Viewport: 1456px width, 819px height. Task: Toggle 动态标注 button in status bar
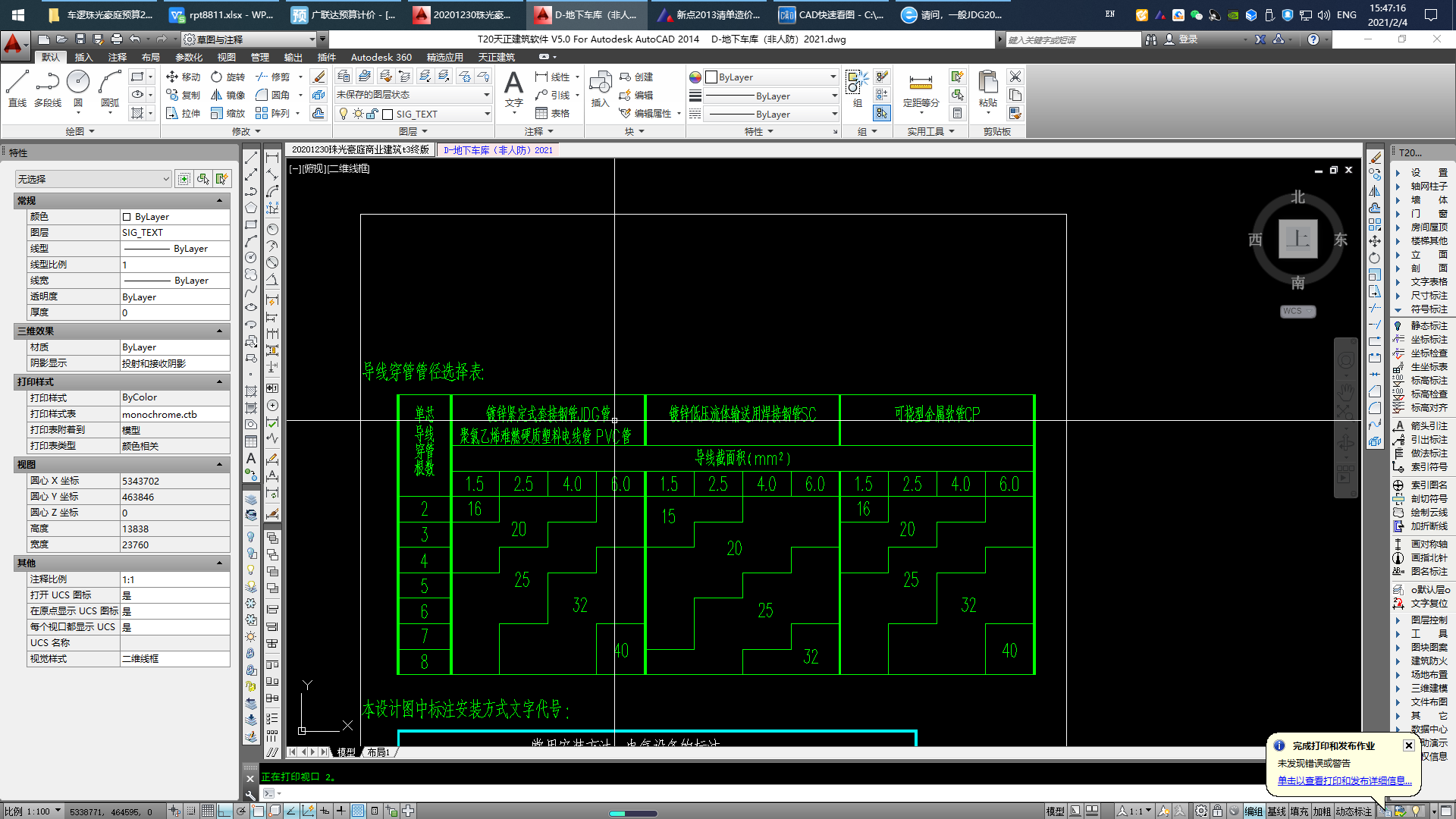coord(1354,811)
